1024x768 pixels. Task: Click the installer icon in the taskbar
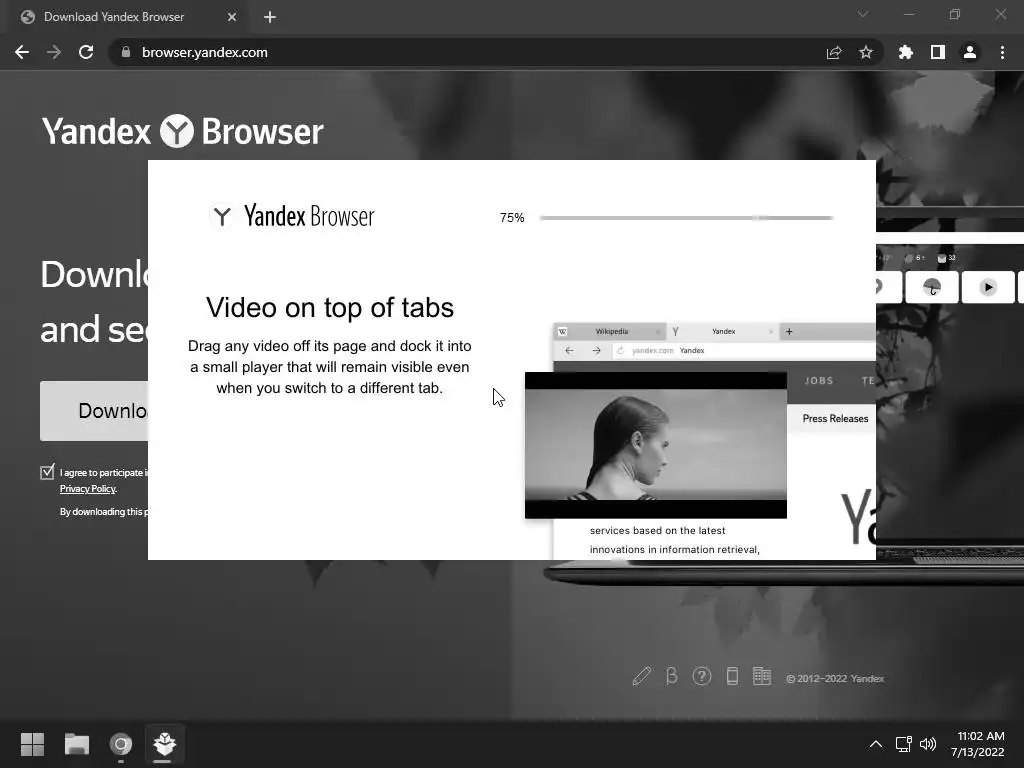click(x=165, y=744)
